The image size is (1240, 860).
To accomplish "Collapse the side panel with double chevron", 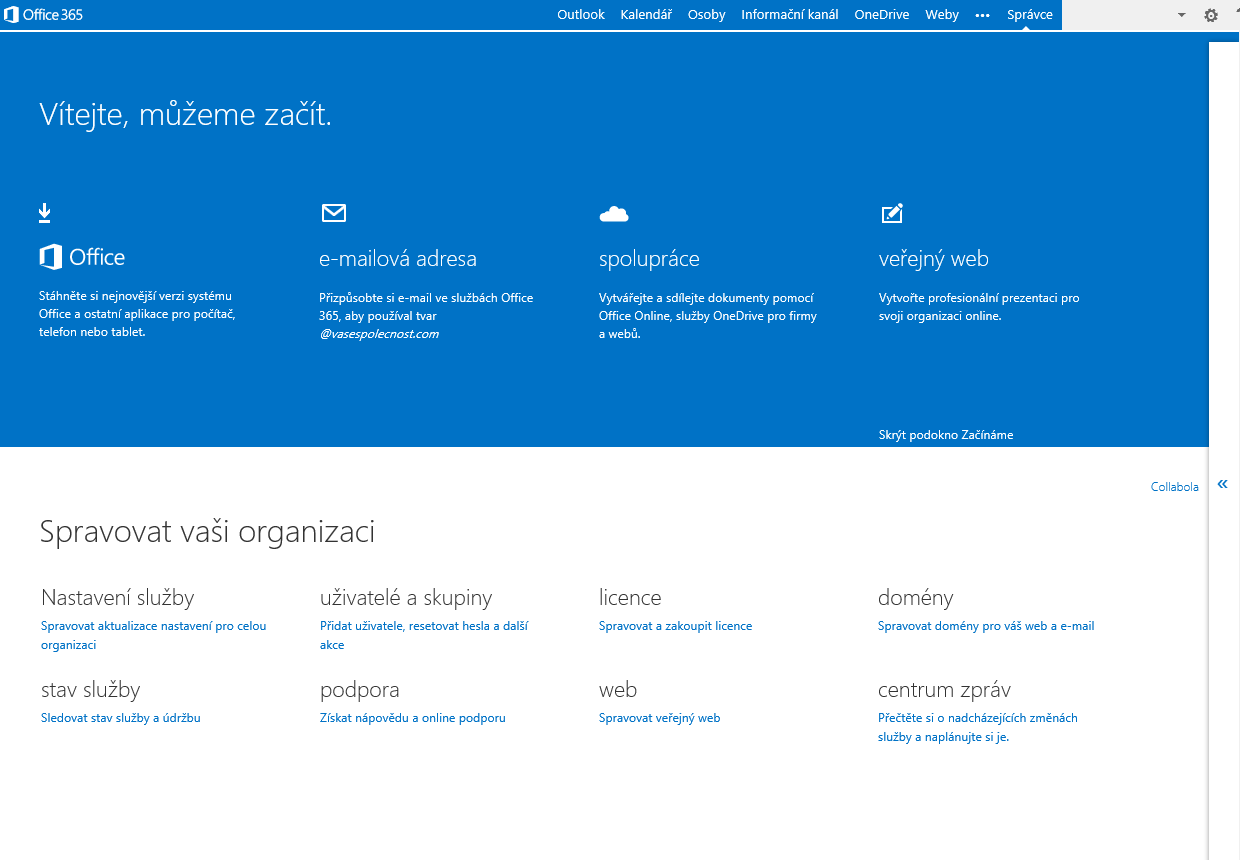I will tap(1222, 484).
